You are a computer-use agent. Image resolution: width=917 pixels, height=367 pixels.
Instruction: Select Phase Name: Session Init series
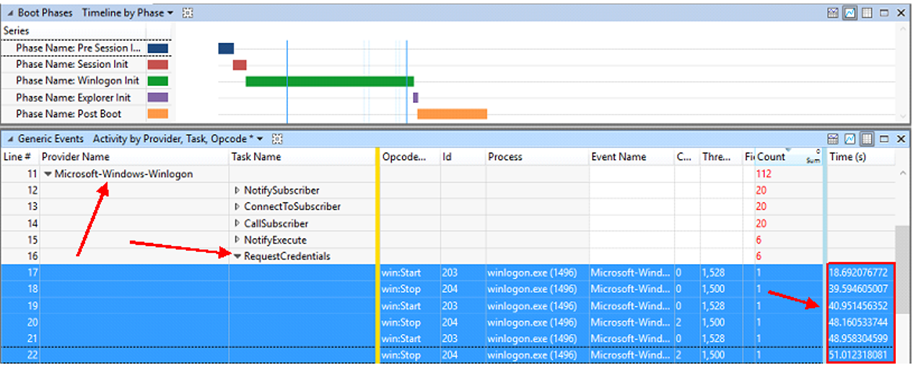click(x=72, y=65)
